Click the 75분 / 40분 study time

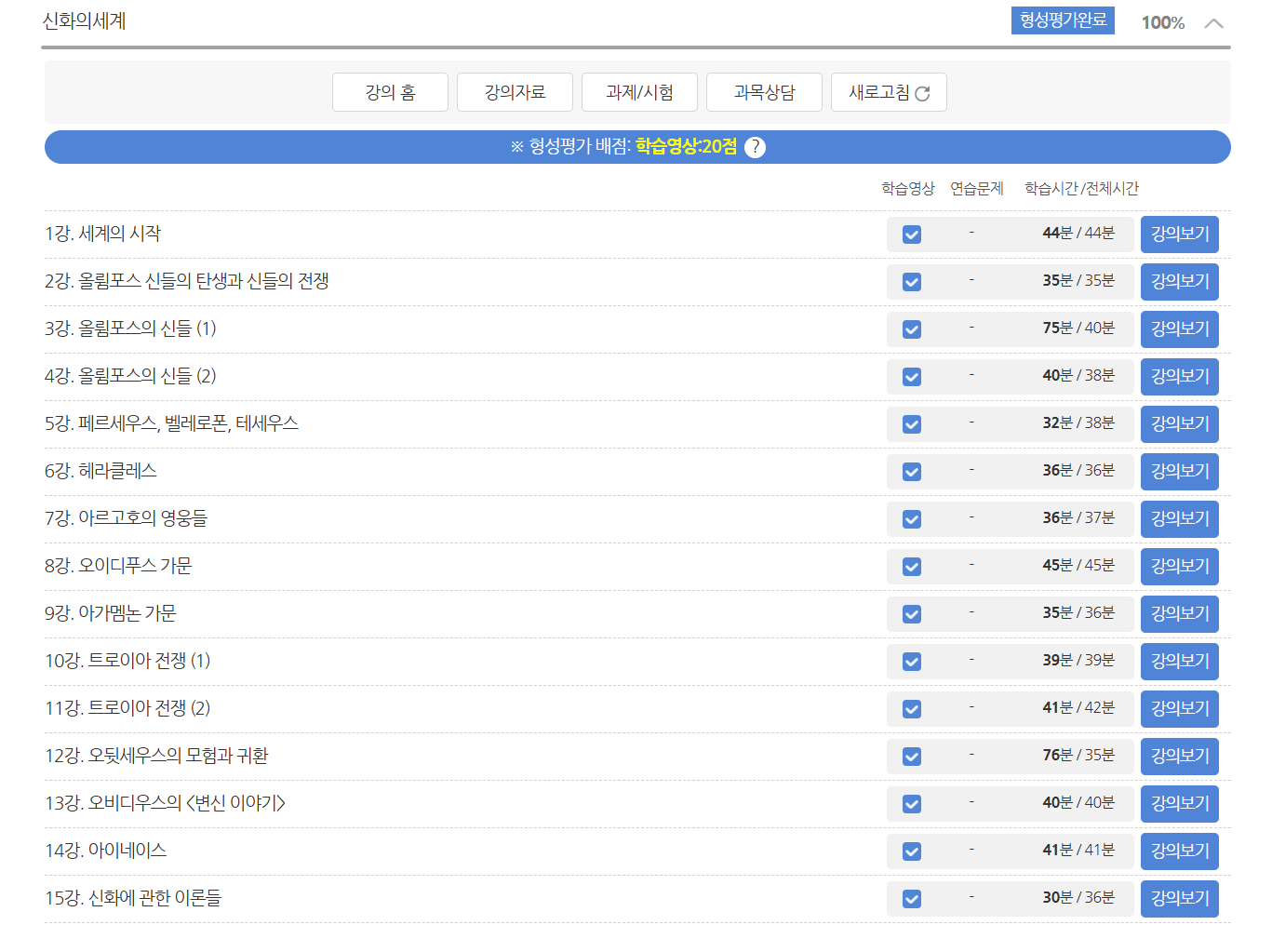click(1078, 328)
